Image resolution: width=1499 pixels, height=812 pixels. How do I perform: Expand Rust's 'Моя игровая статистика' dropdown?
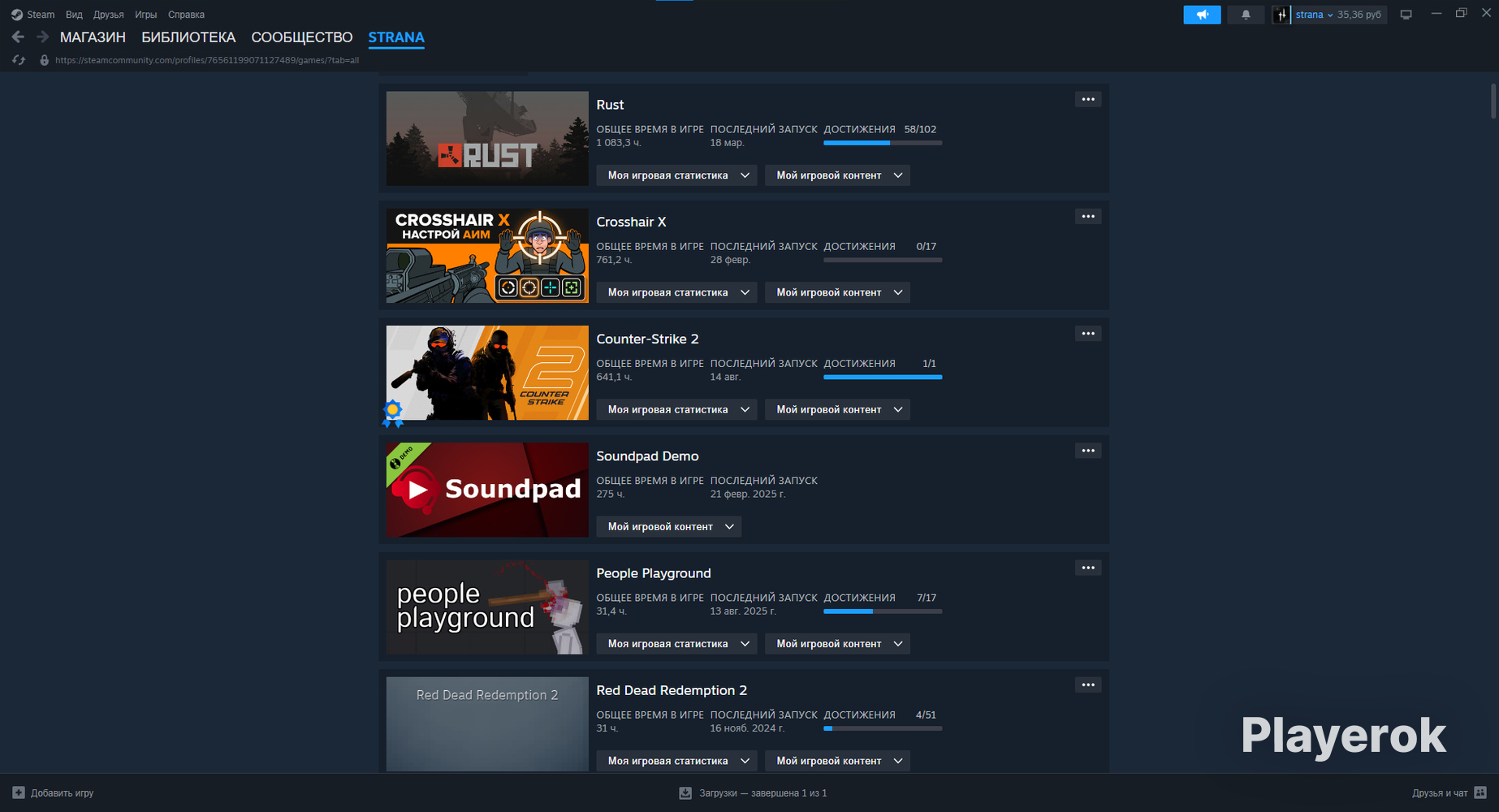[676, 175]
